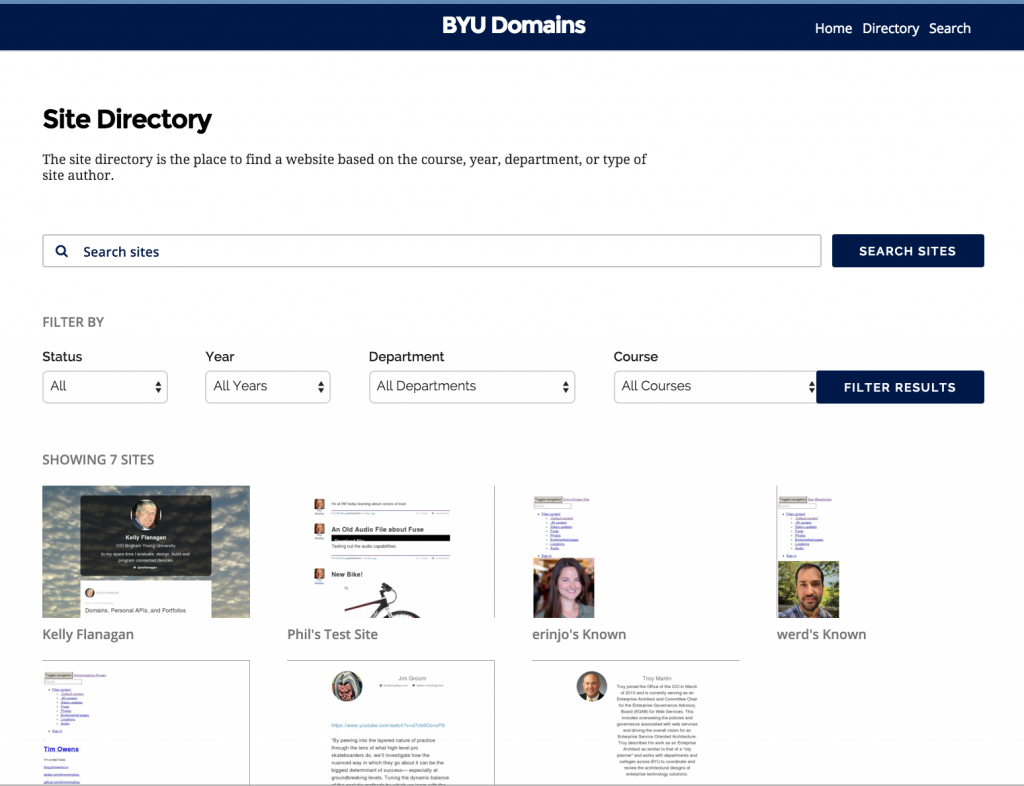Go to BYU Domains site title

(513, 25)
